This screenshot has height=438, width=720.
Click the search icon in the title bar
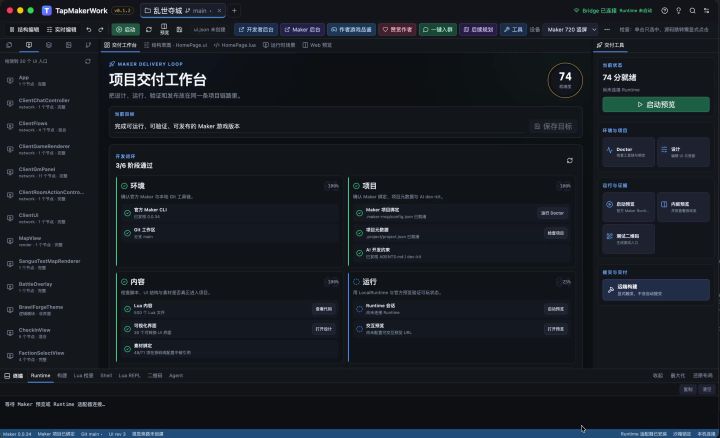[692, 11]
